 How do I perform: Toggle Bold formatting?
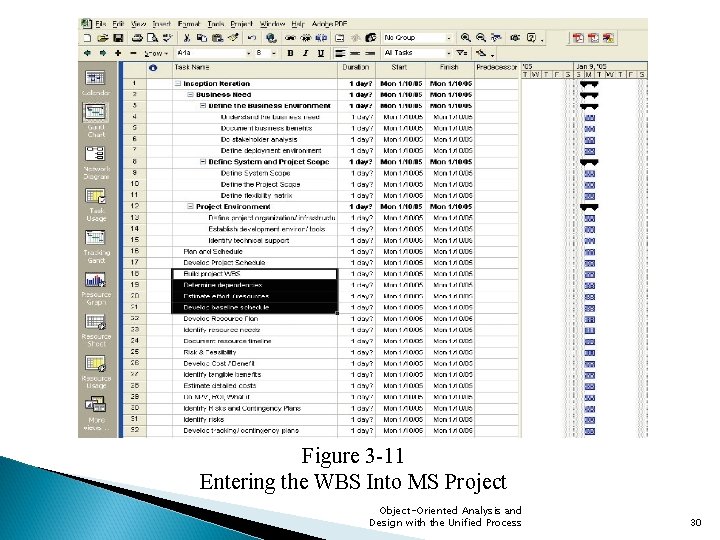(290, 53)
